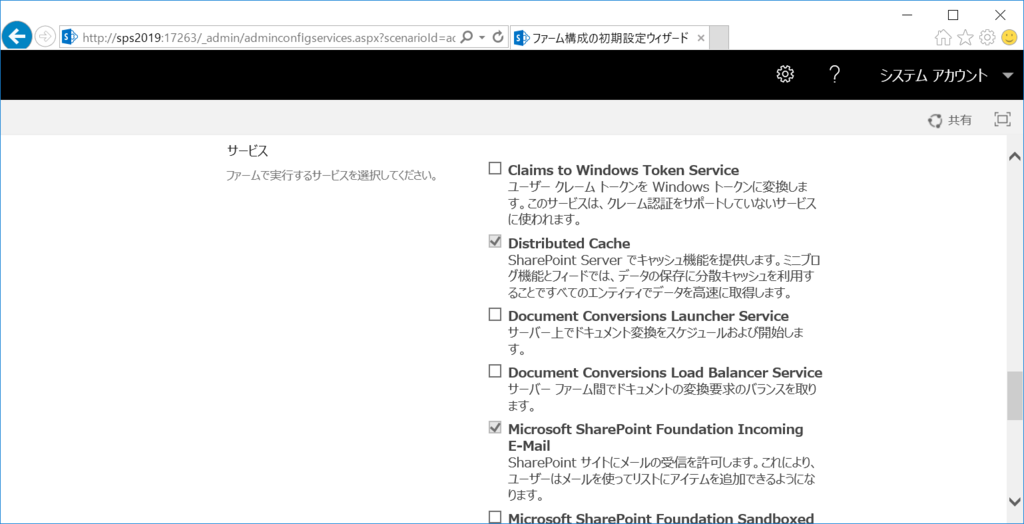Viewport: 1024px width, 524px height.
Task: Click the browser forward arrow button
Action: [x=44, y=37]
